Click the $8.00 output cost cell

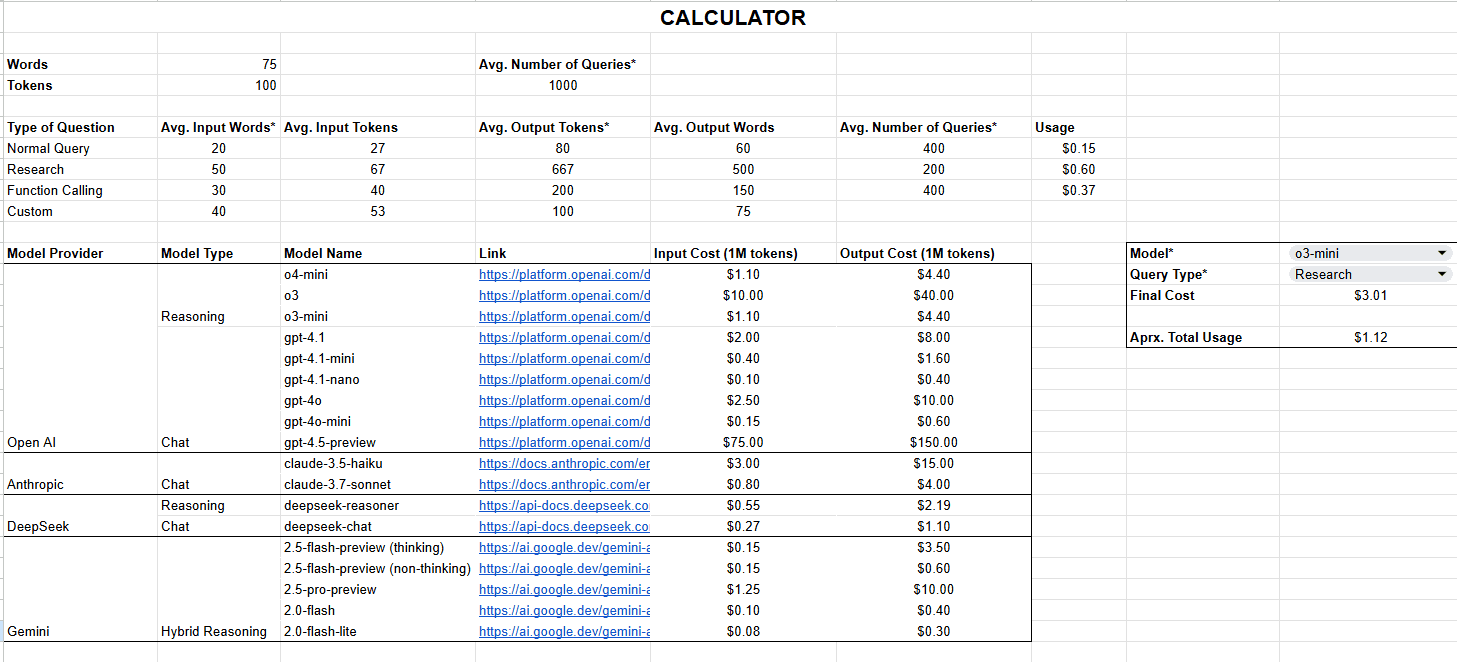(934, 337)
